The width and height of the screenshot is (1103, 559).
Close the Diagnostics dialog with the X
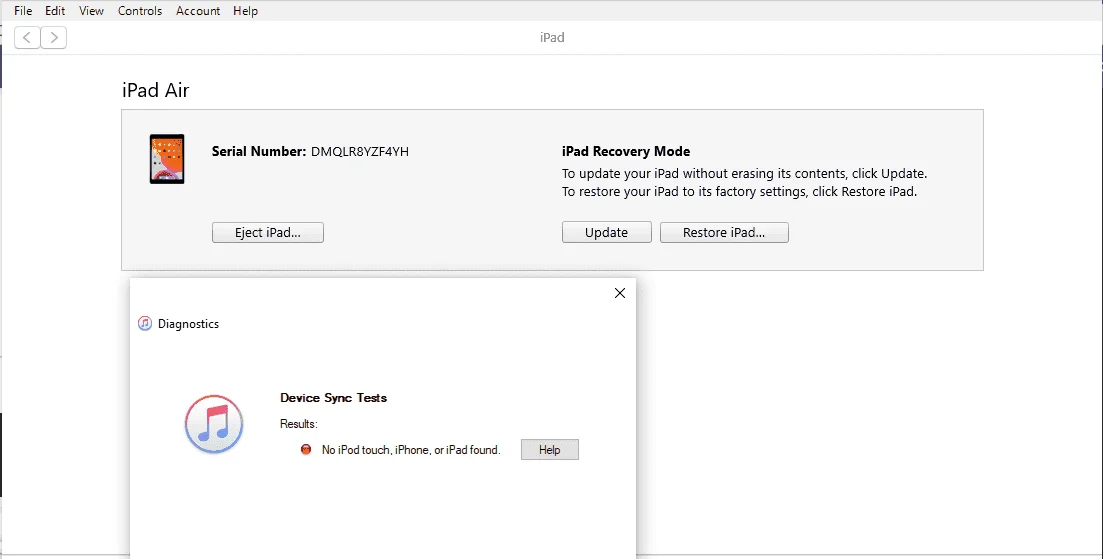pyautogui.click(x=620, y=293)
